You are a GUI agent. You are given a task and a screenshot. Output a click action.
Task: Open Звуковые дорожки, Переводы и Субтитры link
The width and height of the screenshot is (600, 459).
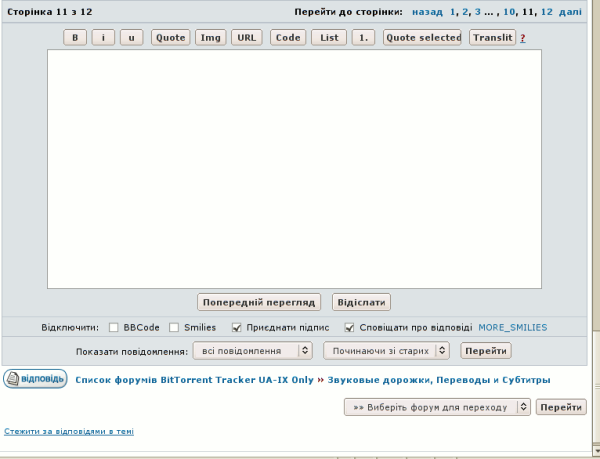[439, 380]
